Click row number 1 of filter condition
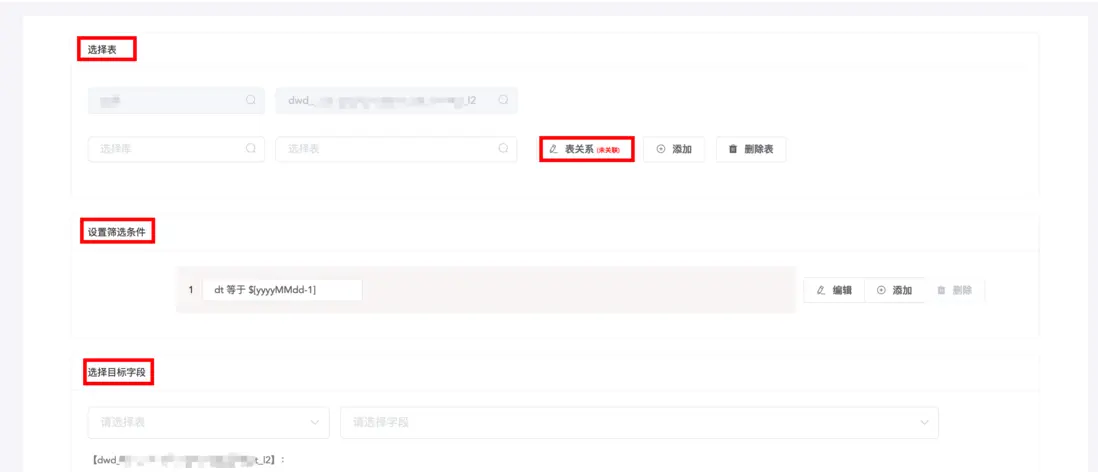 point(190,290)
